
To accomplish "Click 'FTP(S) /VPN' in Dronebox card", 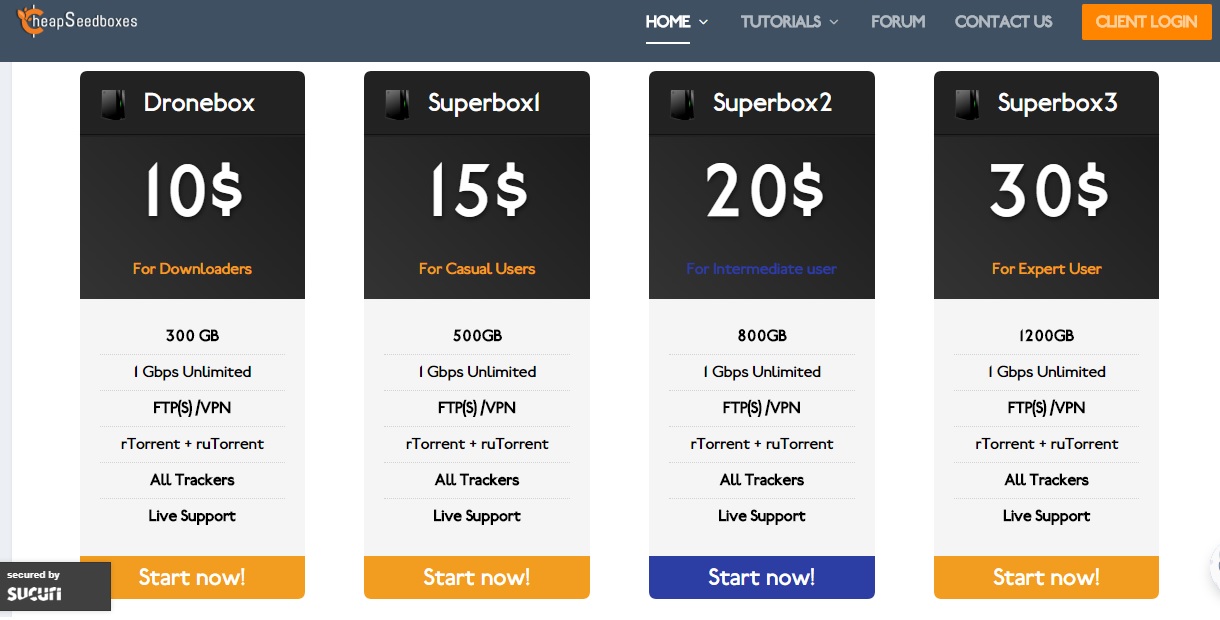I will pyautogui.click(x=192, y=408).
